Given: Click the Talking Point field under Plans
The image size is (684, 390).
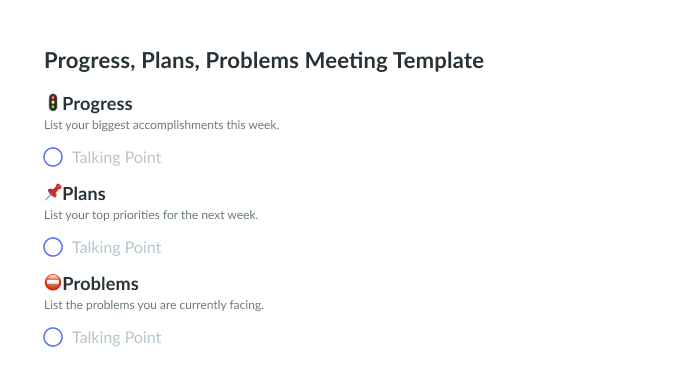Looking at the screenshot, I should [116, 247].
